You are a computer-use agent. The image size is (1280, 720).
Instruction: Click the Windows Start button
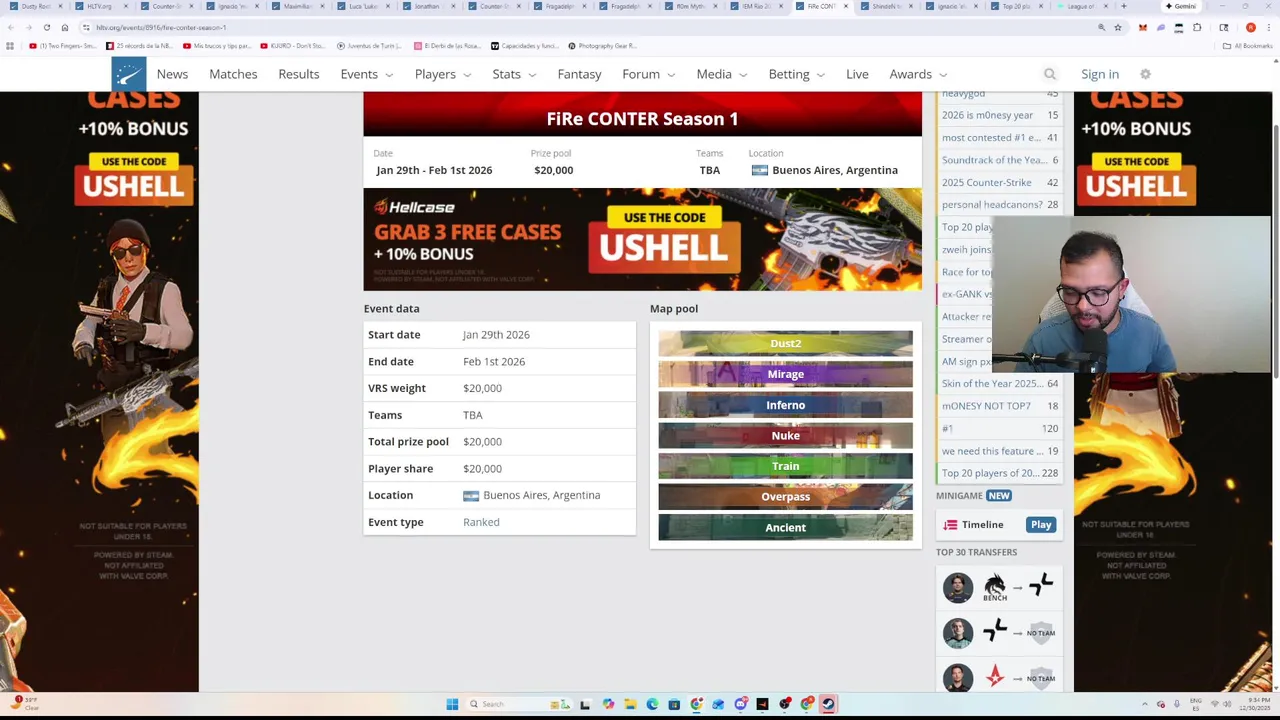coord(452,704)
